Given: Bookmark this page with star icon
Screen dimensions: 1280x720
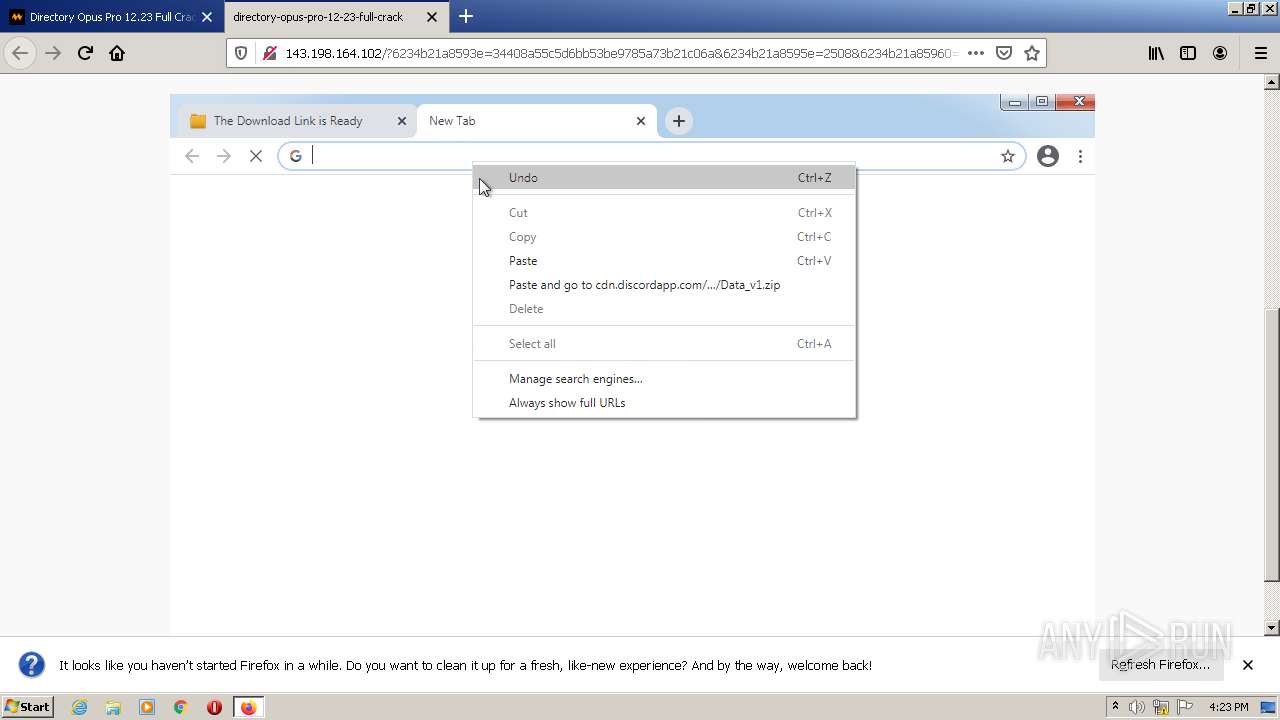Looking at the screenshot, I should coord(1032,53).
